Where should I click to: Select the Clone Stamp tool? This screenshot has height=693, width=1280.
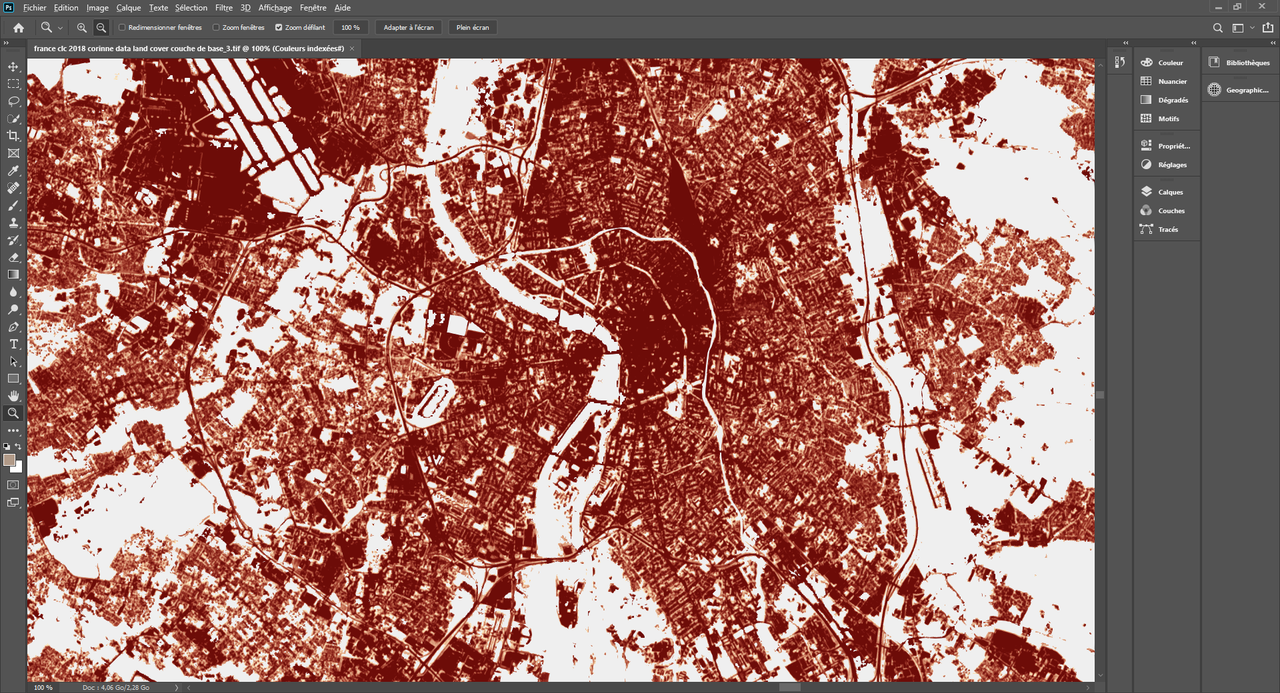13,223
